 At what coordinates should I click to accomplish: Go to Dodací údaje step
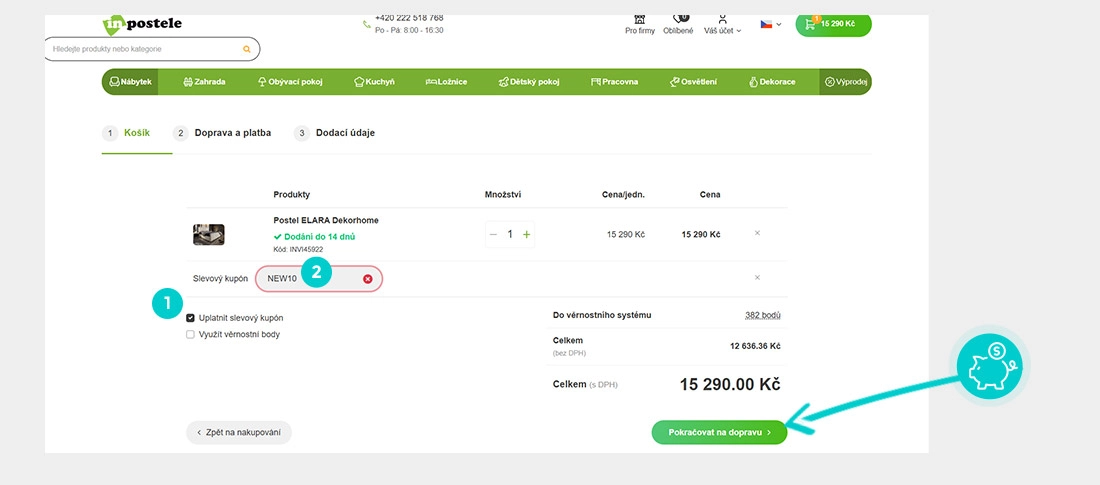(335, 133)
